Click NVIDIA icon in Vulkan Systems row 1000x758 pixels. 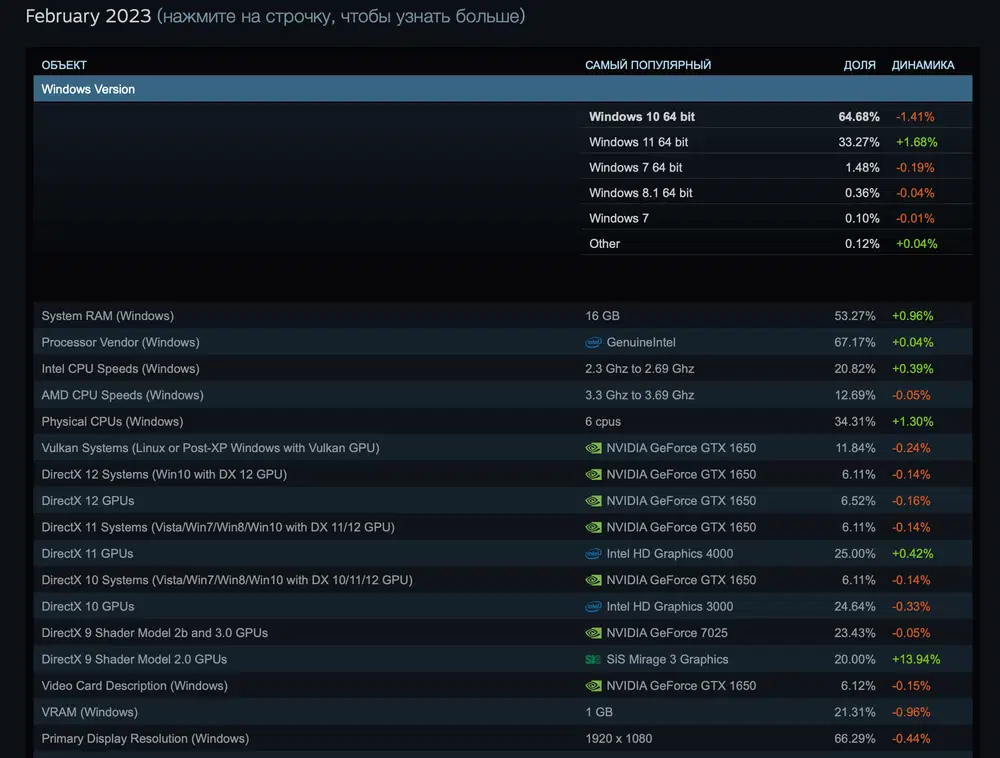593,448
